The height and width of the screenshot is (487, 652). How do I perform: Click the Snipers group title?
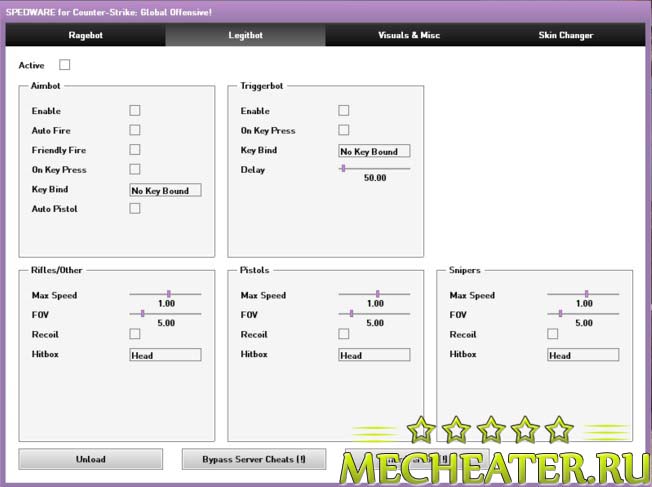(464, 270)
